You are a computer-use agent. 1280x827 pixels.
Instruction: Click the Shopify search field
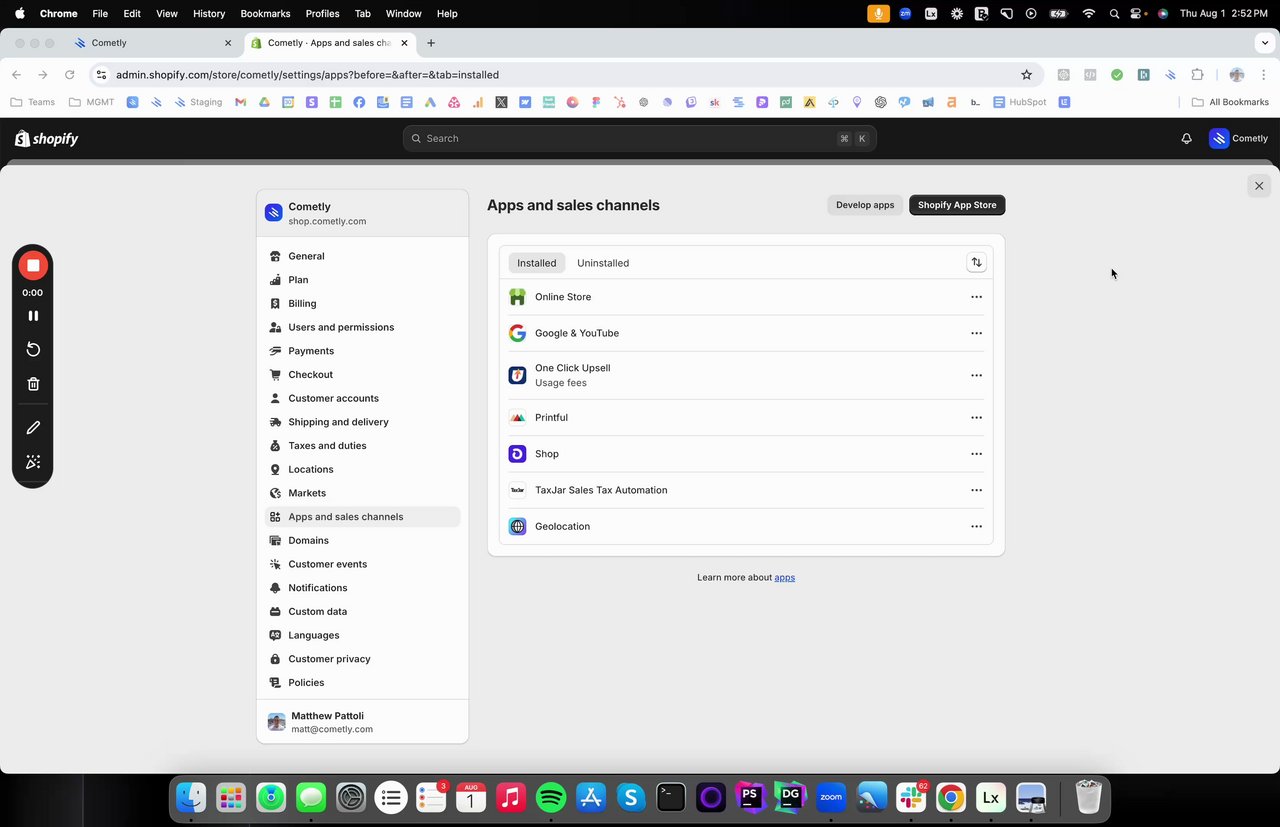(640, 139)
